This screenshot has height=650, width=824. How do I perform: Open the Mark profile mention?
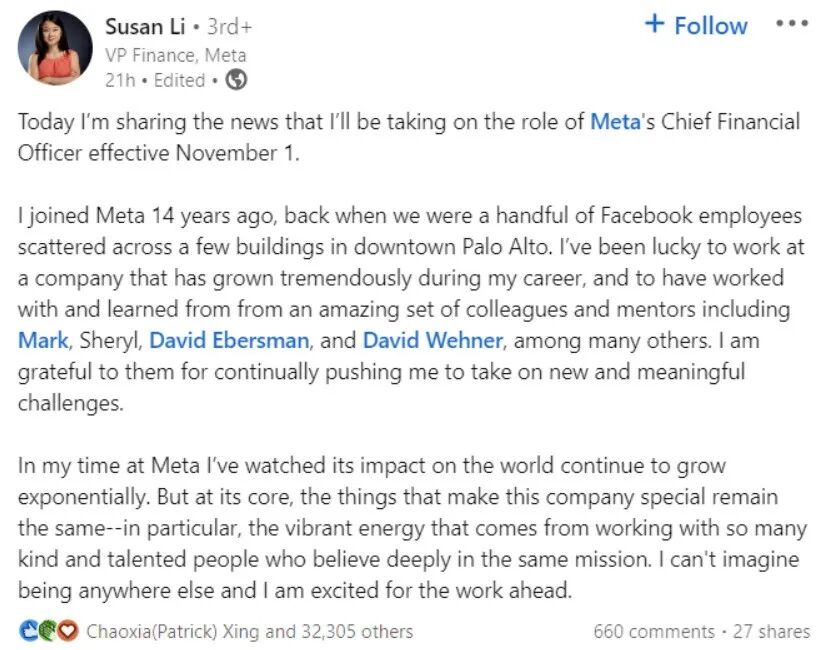[43, 341]
